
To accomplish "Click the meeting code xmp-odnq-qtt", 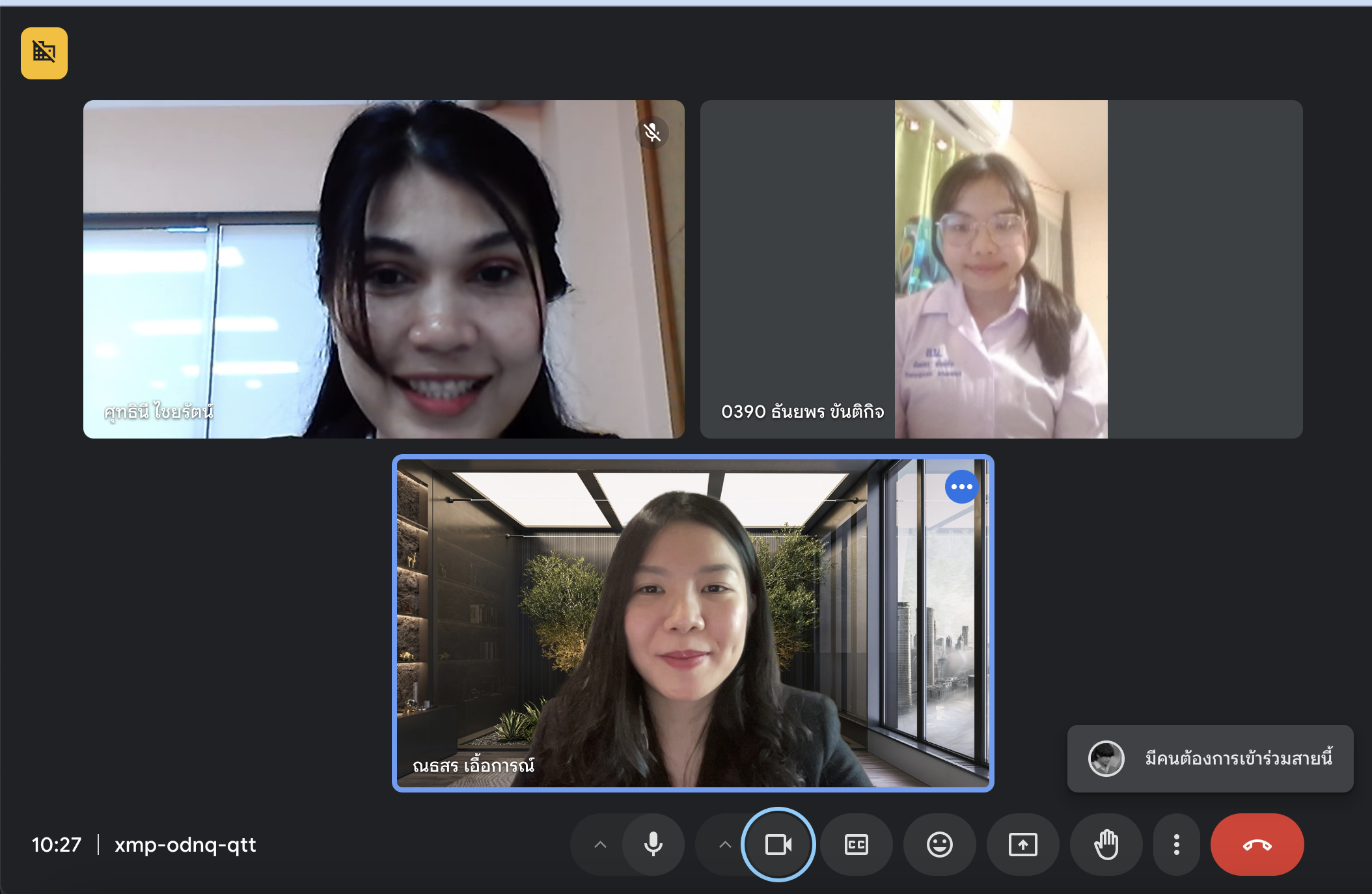I will point(185,845).
